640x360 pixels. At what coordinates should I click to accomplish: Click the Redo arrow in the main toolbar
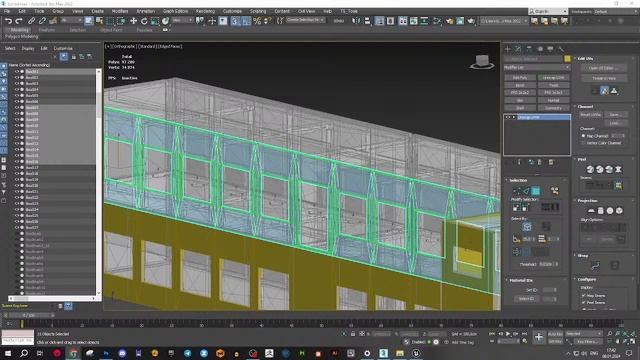(x=19, y=20)
